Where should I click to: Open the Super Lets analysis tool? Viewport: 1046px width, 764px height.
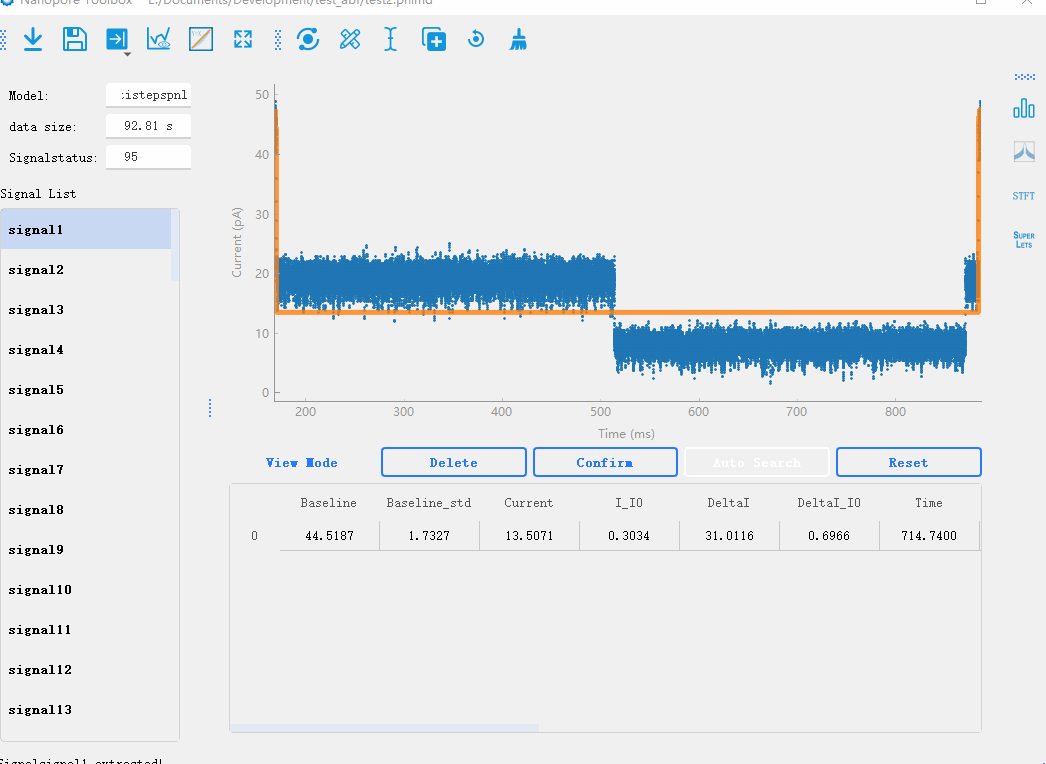click(x=1024, y=240)
